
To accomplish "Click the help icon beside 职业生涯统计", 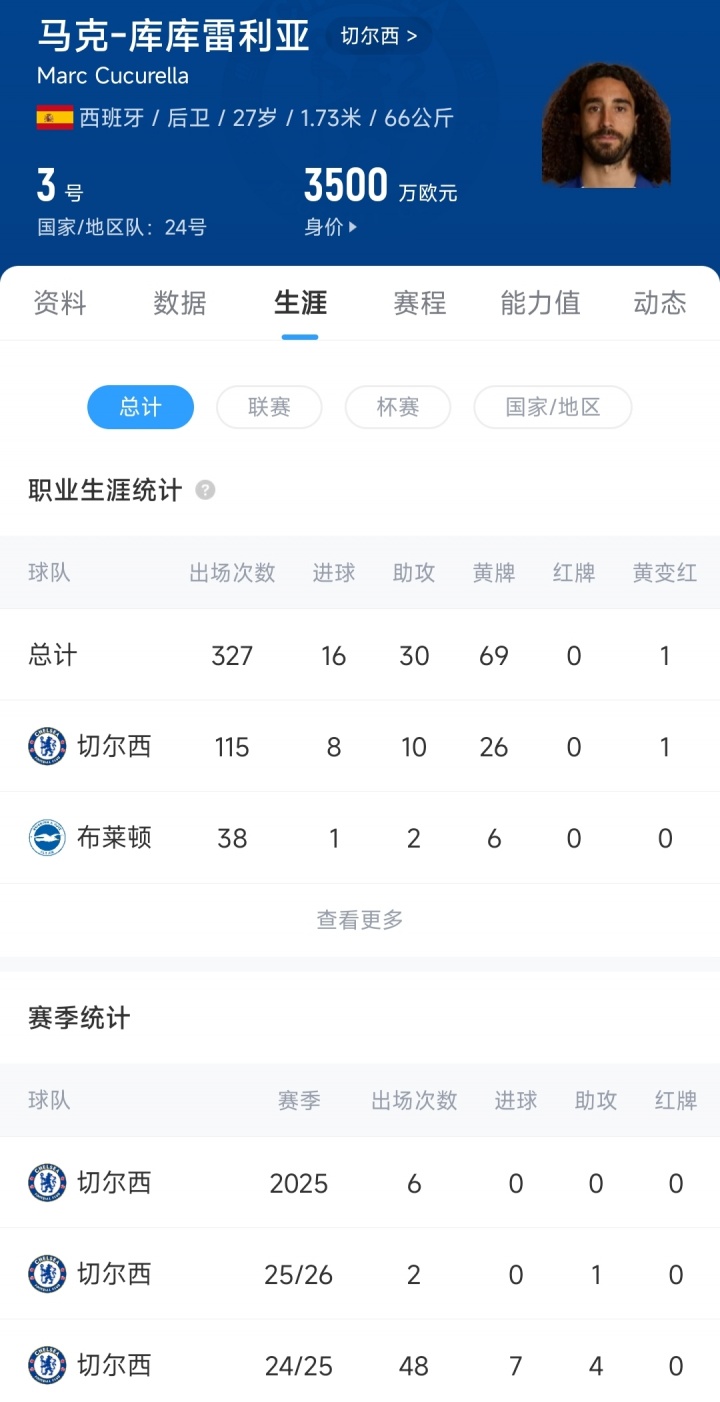I will click(x=205, y=490).
